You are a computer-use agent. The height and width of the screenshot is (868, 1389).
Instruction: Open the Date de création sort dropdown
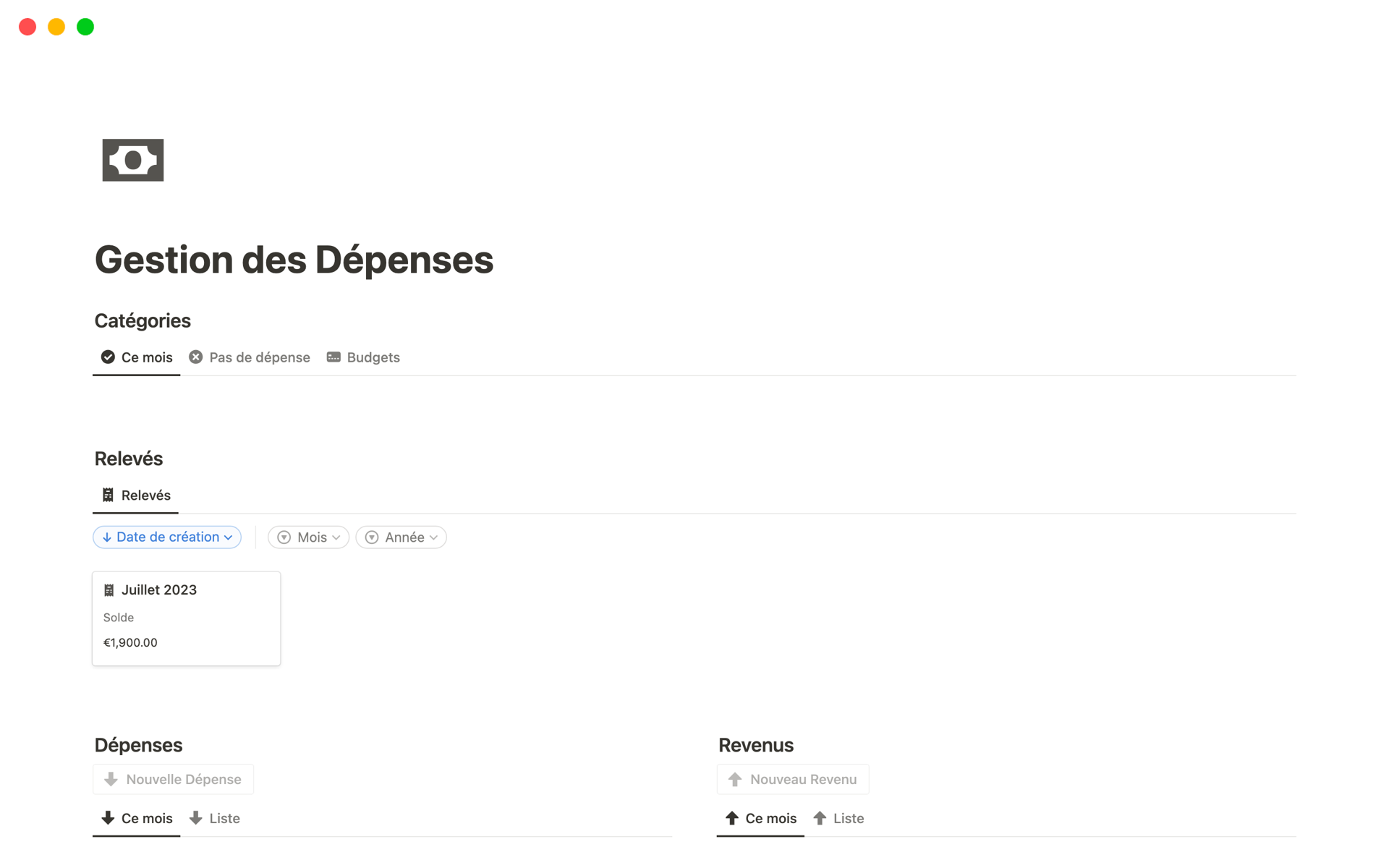[167, 537]
